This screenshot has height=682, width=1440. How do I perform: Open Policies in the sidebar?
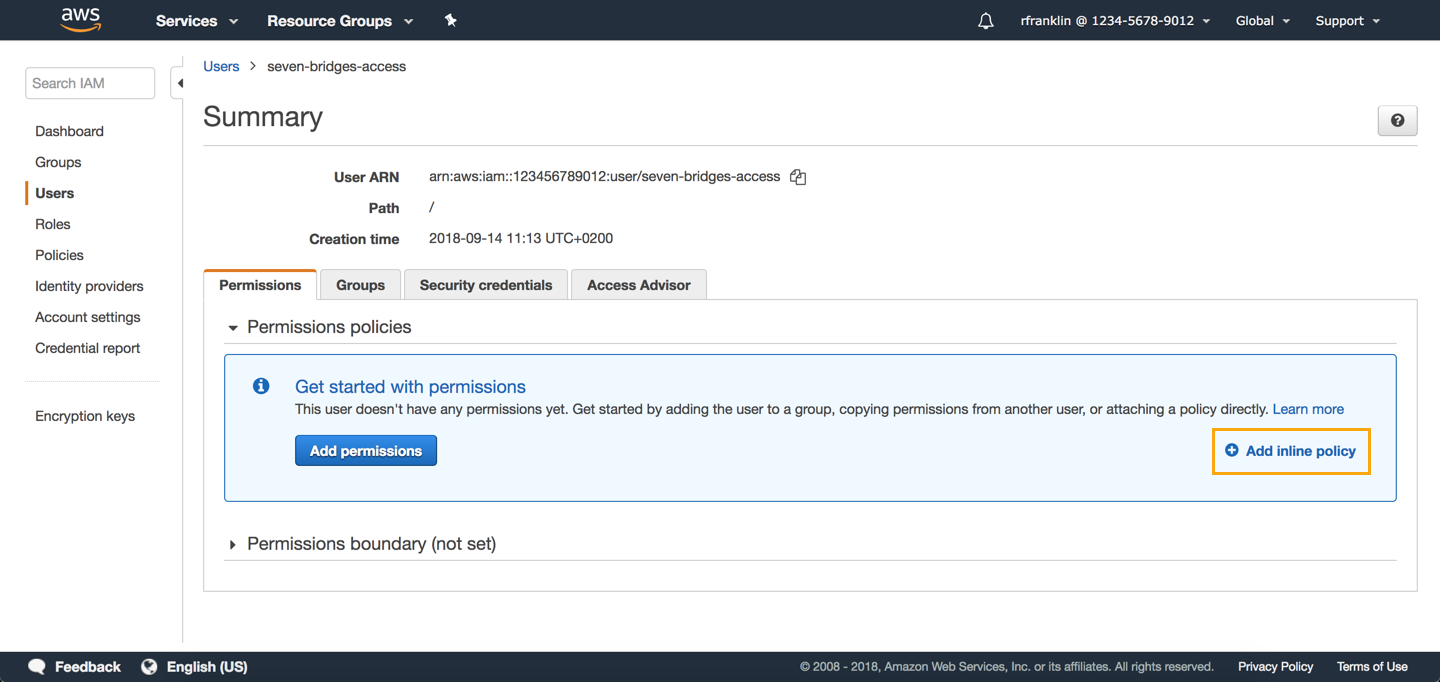(59, 255)
